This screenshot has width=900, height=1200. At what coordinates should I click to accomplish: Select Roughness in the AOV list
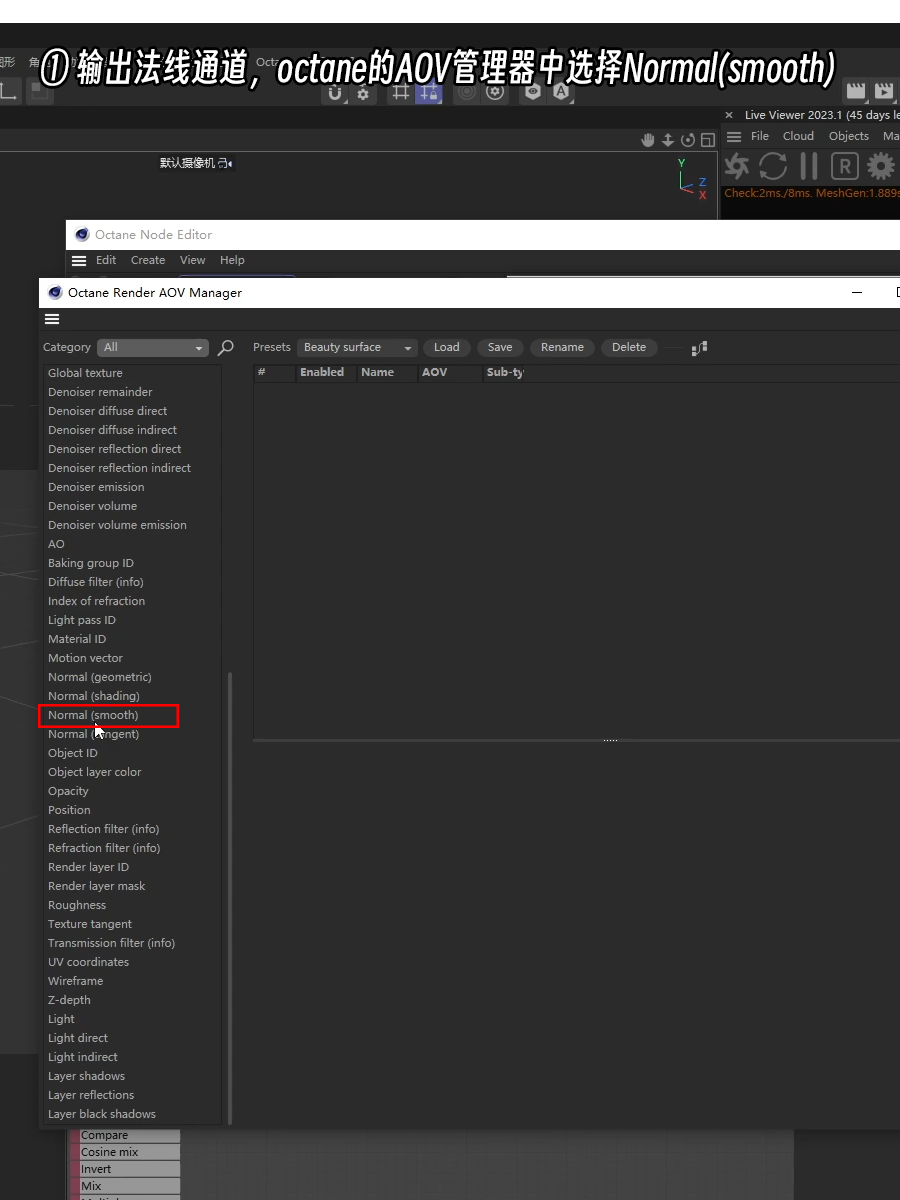(77, 905)
